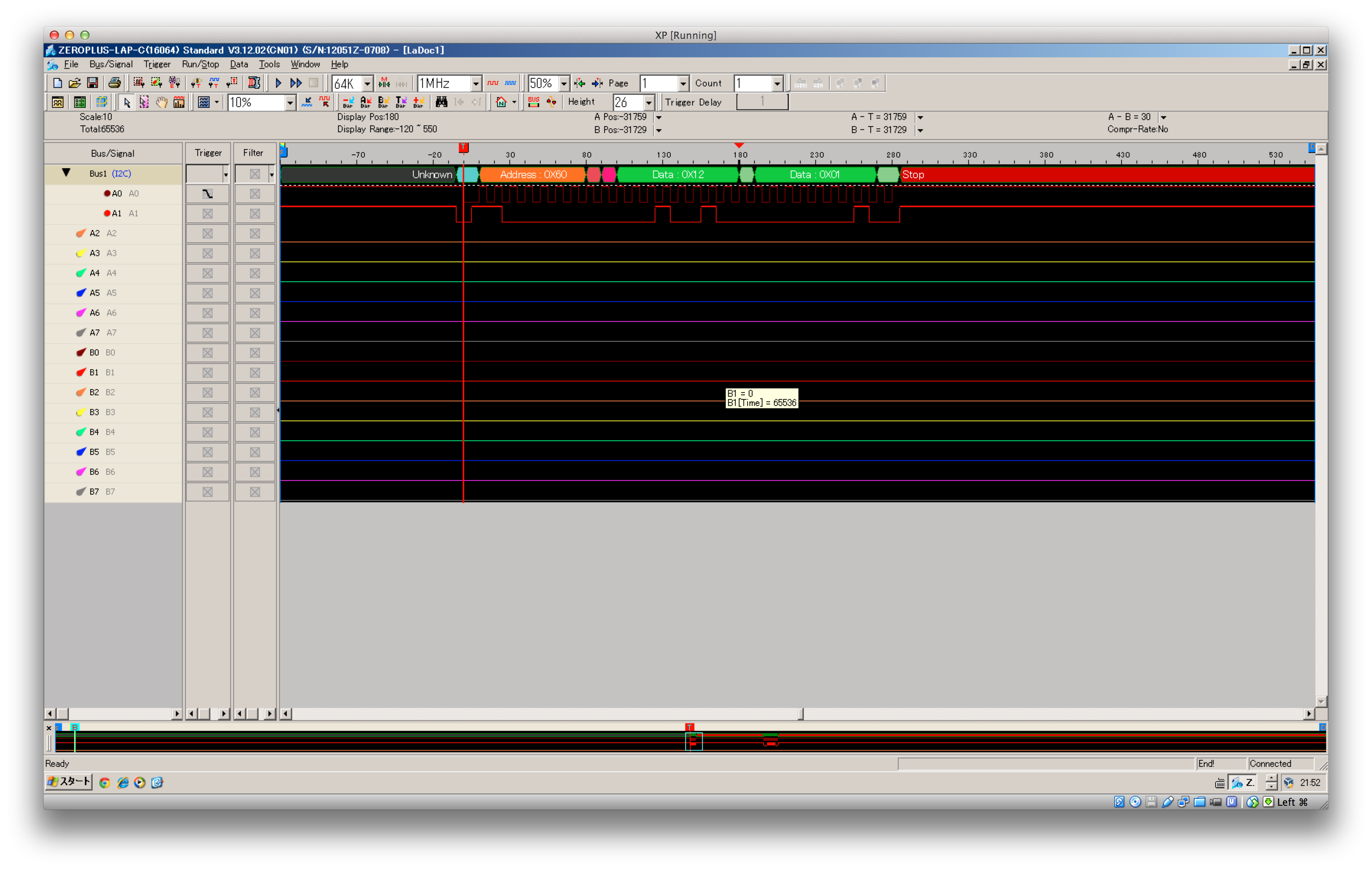Image resolution: width=1372 pixels, height=870 pixels.
Task: Click the Trigger Delay value button
Action: pos(762,102)
